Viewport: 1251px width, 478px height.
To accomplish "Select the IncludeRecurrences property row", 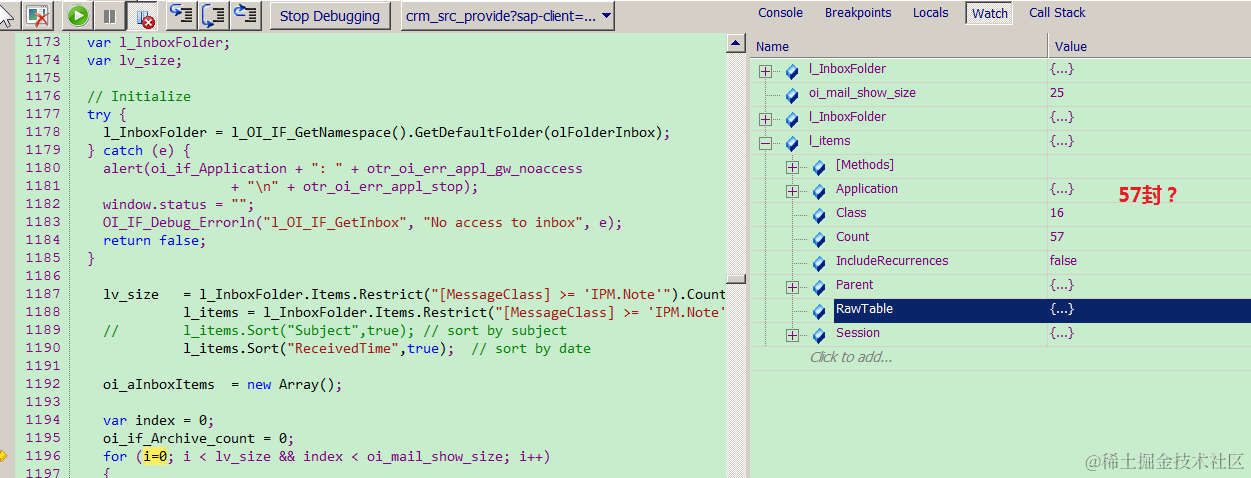I will click(1000, 261).
